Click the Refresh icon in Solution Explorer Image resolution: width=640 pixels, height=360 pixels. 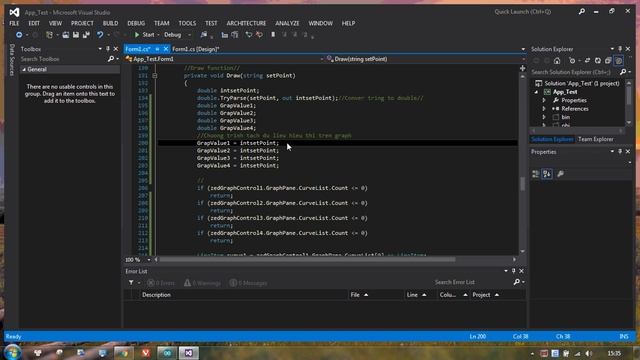pos(598,61)
